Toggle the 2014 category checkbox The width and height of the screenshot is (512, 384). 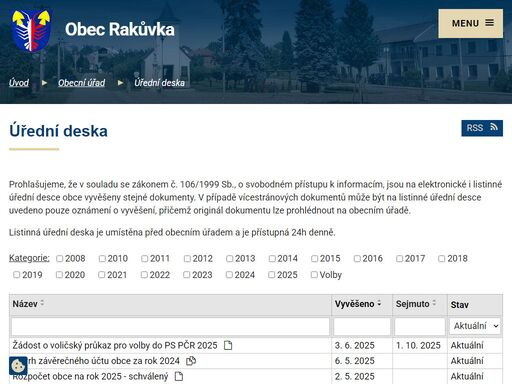tap(272, 259)
